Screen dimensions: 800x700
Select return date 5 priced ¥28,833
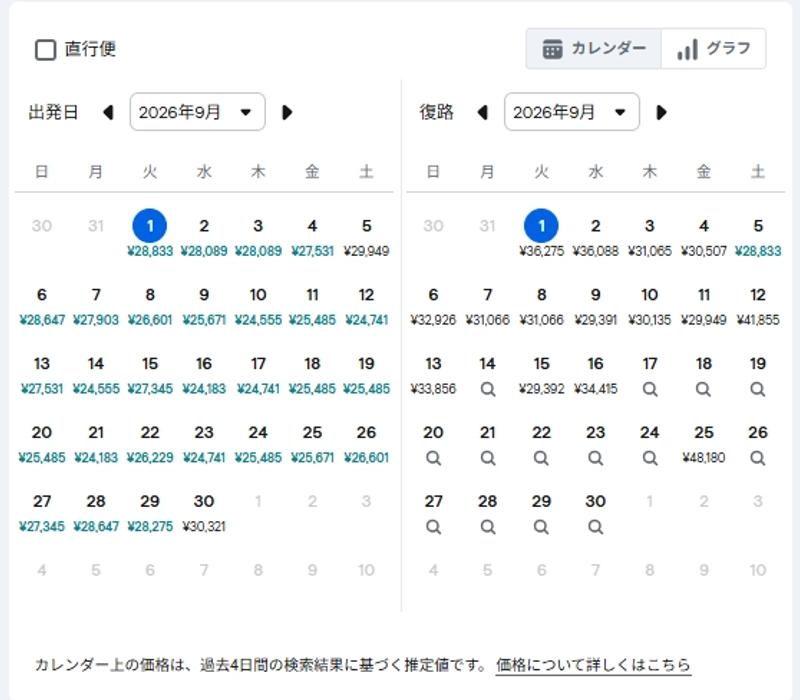tap(758, 236)
